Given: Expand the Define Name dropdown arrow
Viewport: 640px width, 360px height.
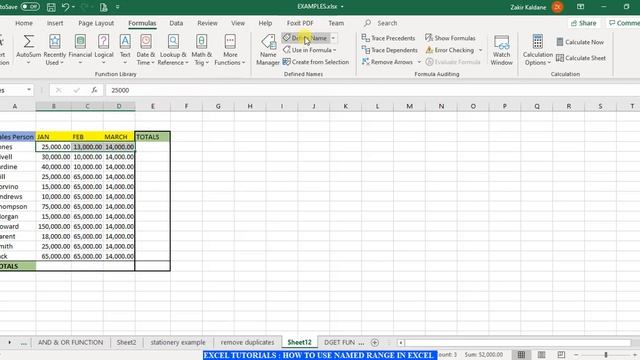Looking at the screenshot, I should 333,38.
